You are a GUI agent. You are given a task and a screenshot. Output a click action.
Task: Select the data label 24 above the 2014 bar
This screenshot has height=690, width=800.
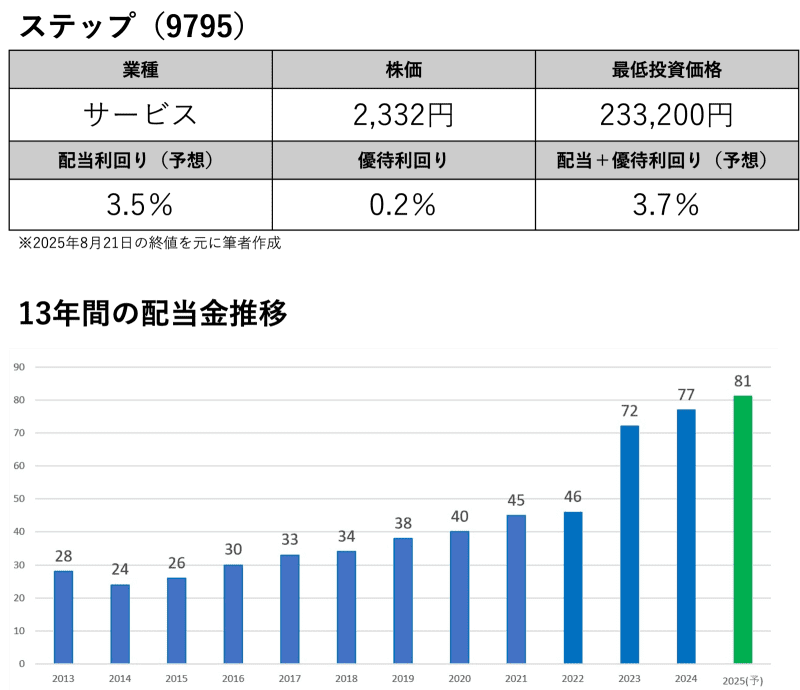[120, 569]
